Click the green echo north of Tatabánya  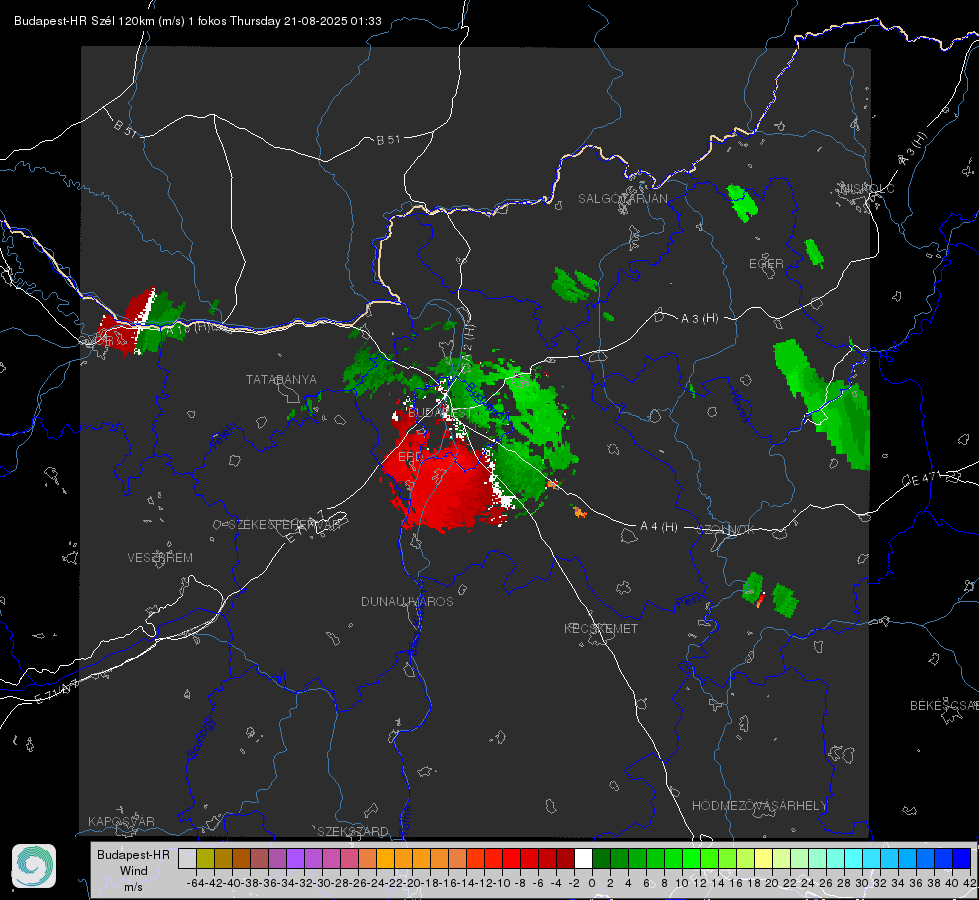pos(370,373)
